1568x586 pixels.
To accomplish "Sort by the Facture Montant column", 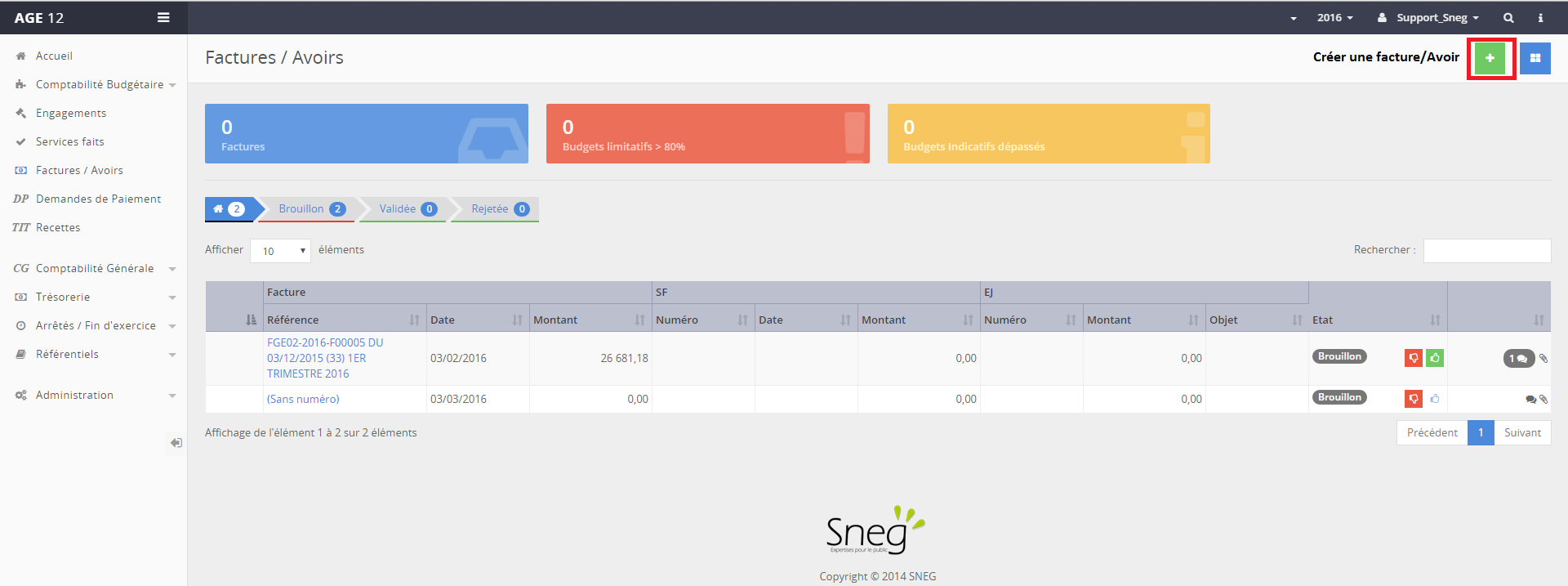I will (590, 320).
